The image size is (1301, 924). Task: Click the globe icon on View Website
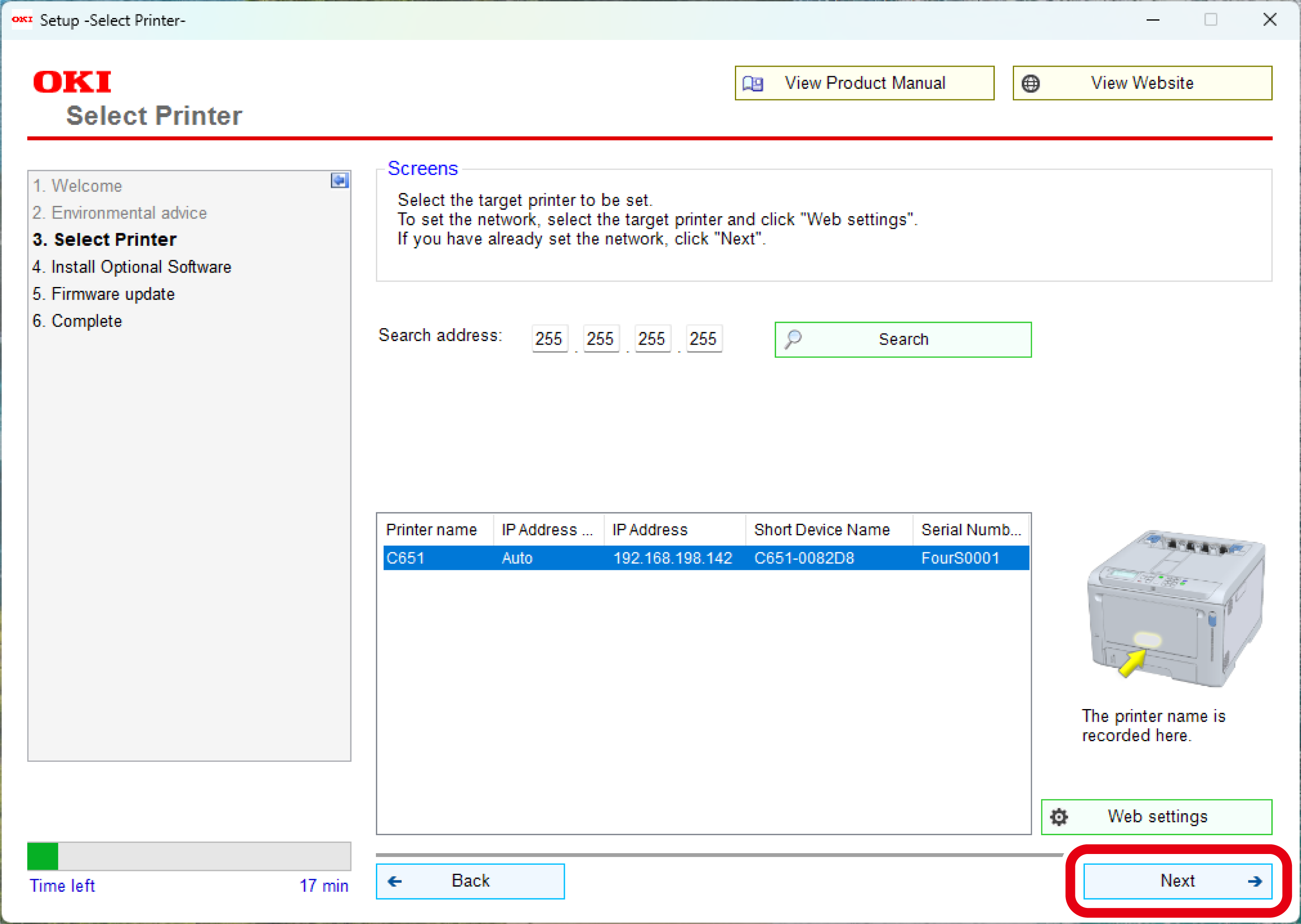(1030, 84)
